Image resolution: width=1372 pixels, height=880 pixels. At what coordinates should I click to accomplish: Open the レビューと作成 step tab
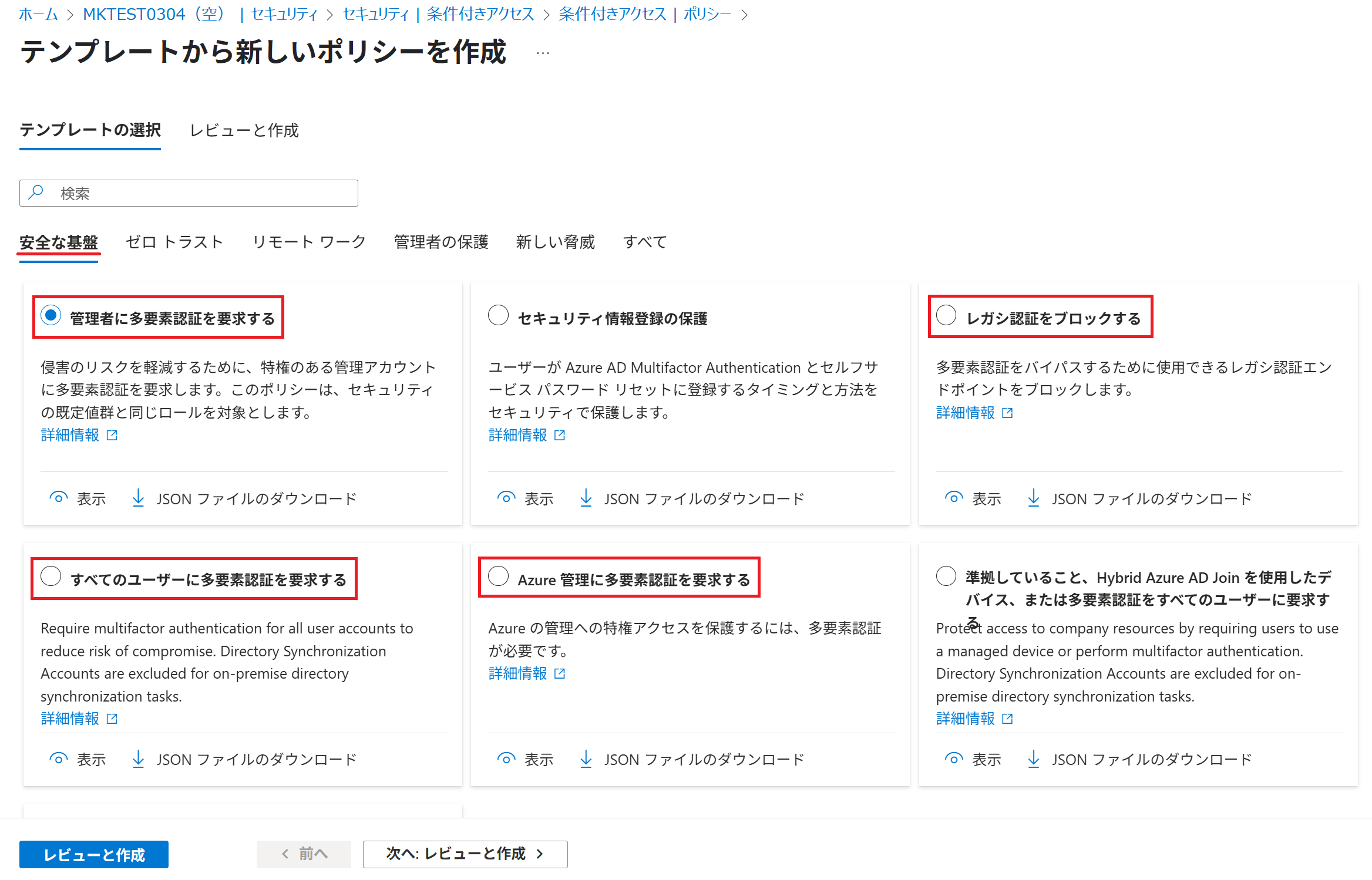pos(244,130)
